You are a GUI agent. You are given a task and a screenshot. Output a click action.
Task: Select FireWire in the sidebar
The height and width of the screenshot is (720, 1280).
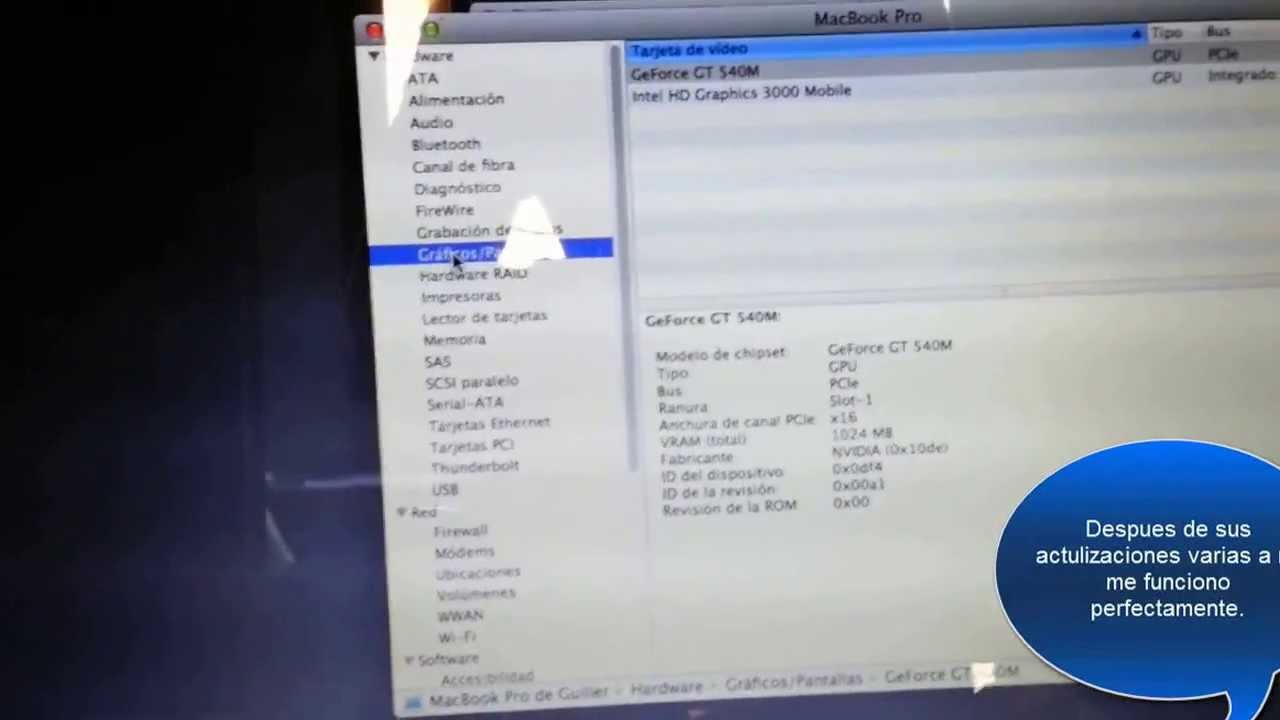click(444, 210)
